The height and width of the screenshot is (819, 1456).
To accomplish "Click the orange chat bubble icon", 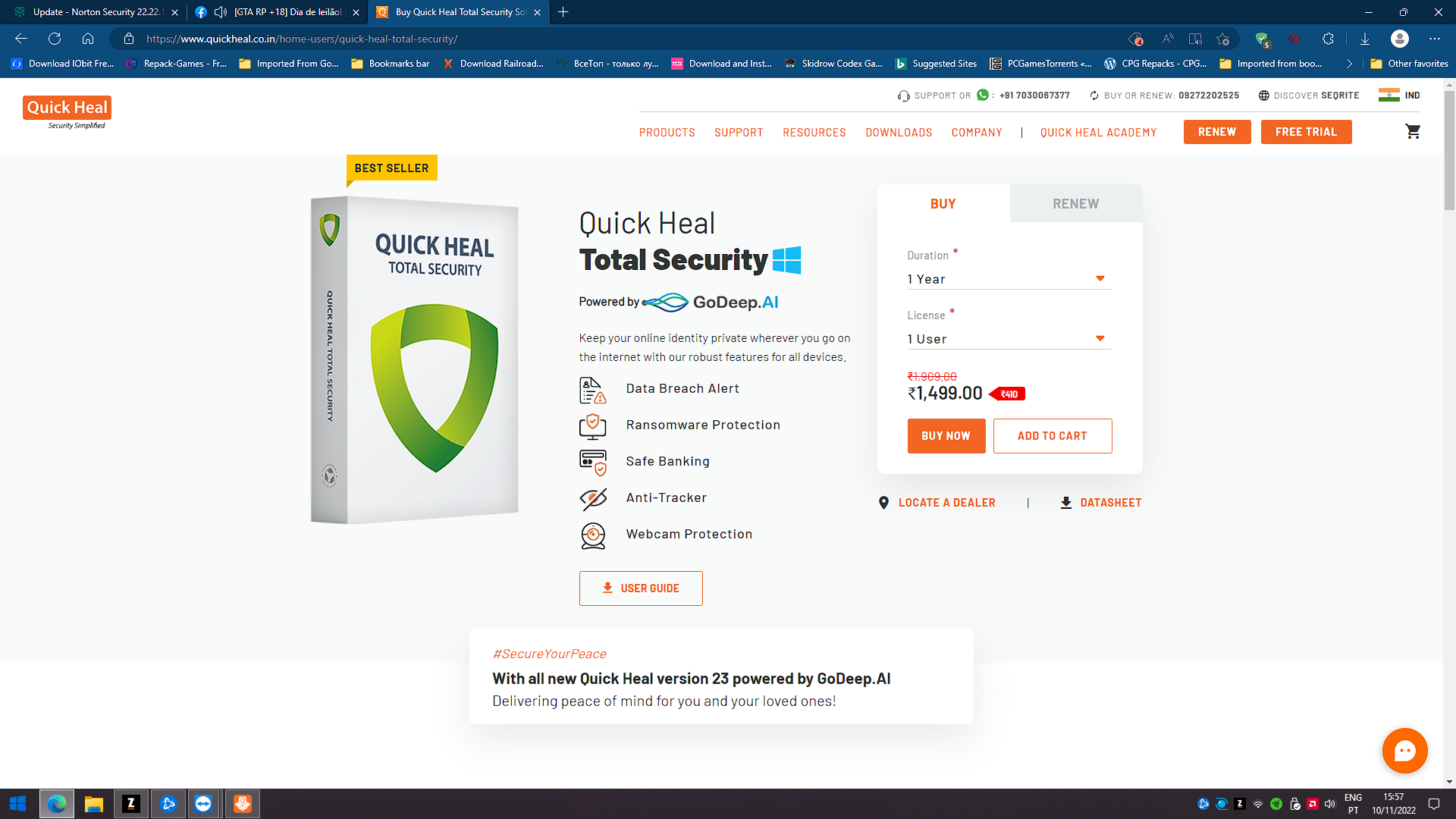I will pyautogui.click(x=1404, y=751).
